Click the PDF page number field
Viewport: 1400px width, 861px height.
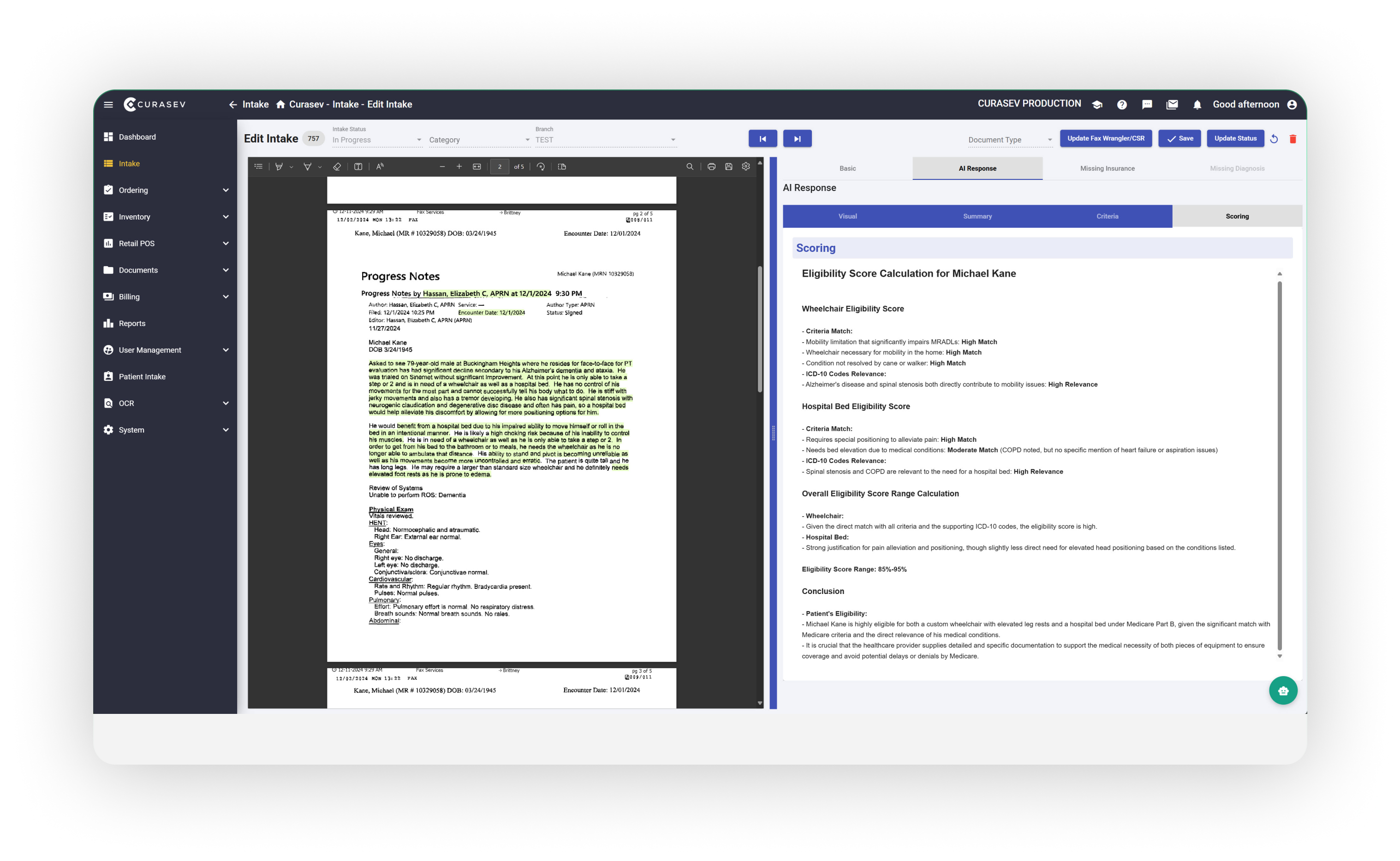(x=500, y=167)
